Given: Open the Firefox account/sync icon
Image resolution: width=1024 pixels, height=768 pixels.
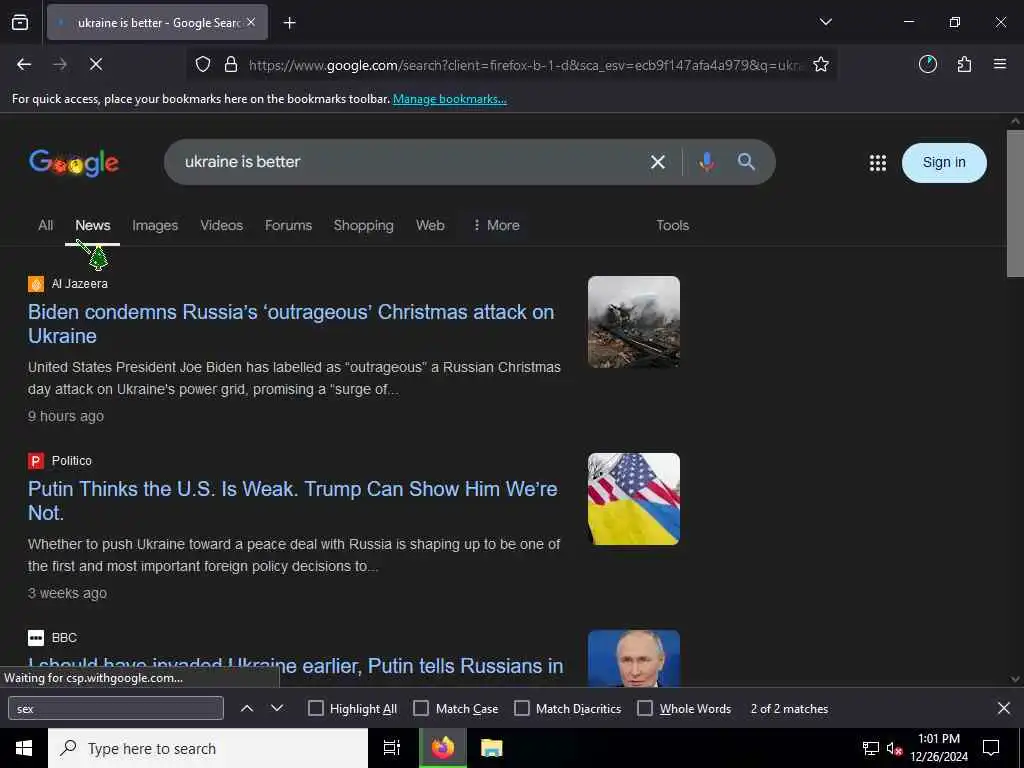Looking at the screenshot, I should point(928,64).
